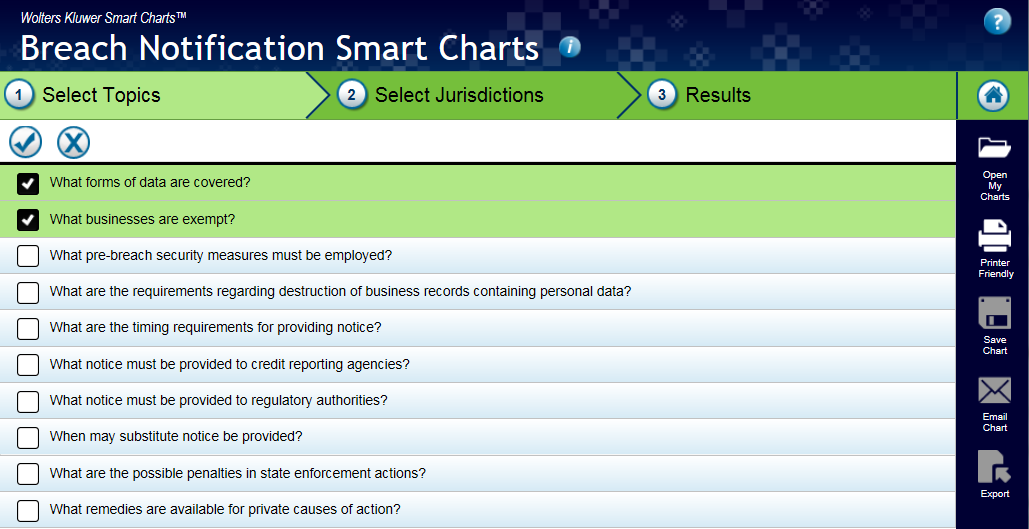Click text 'What are the timing requirements for providing notice?'

[215, 328]
